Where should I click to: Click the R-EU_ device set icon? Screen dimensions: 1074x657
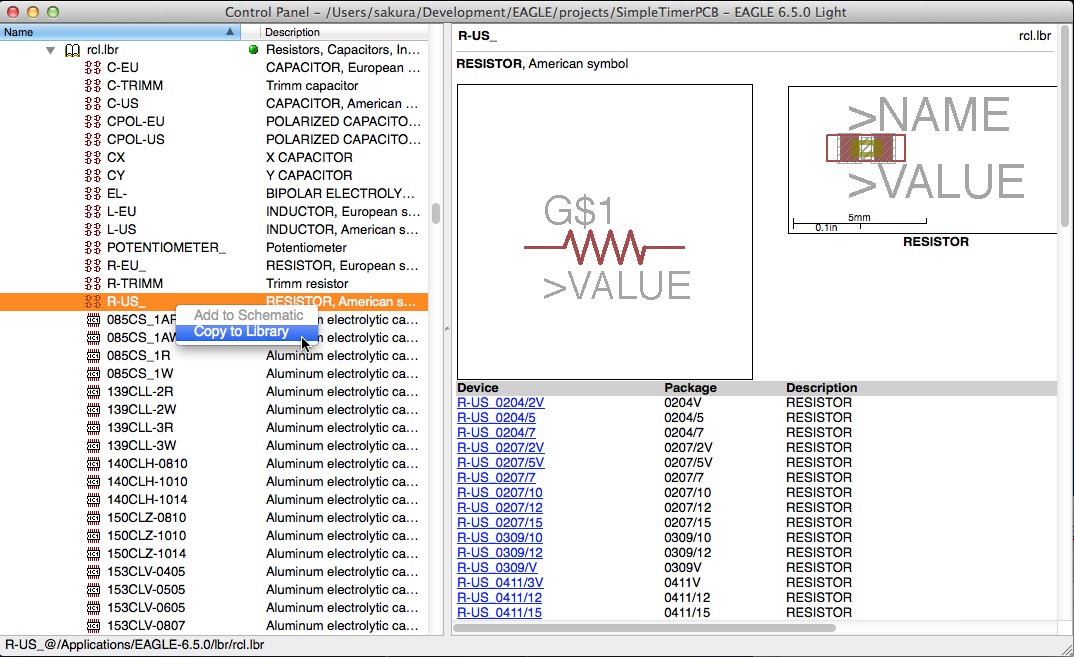[93, 266]
